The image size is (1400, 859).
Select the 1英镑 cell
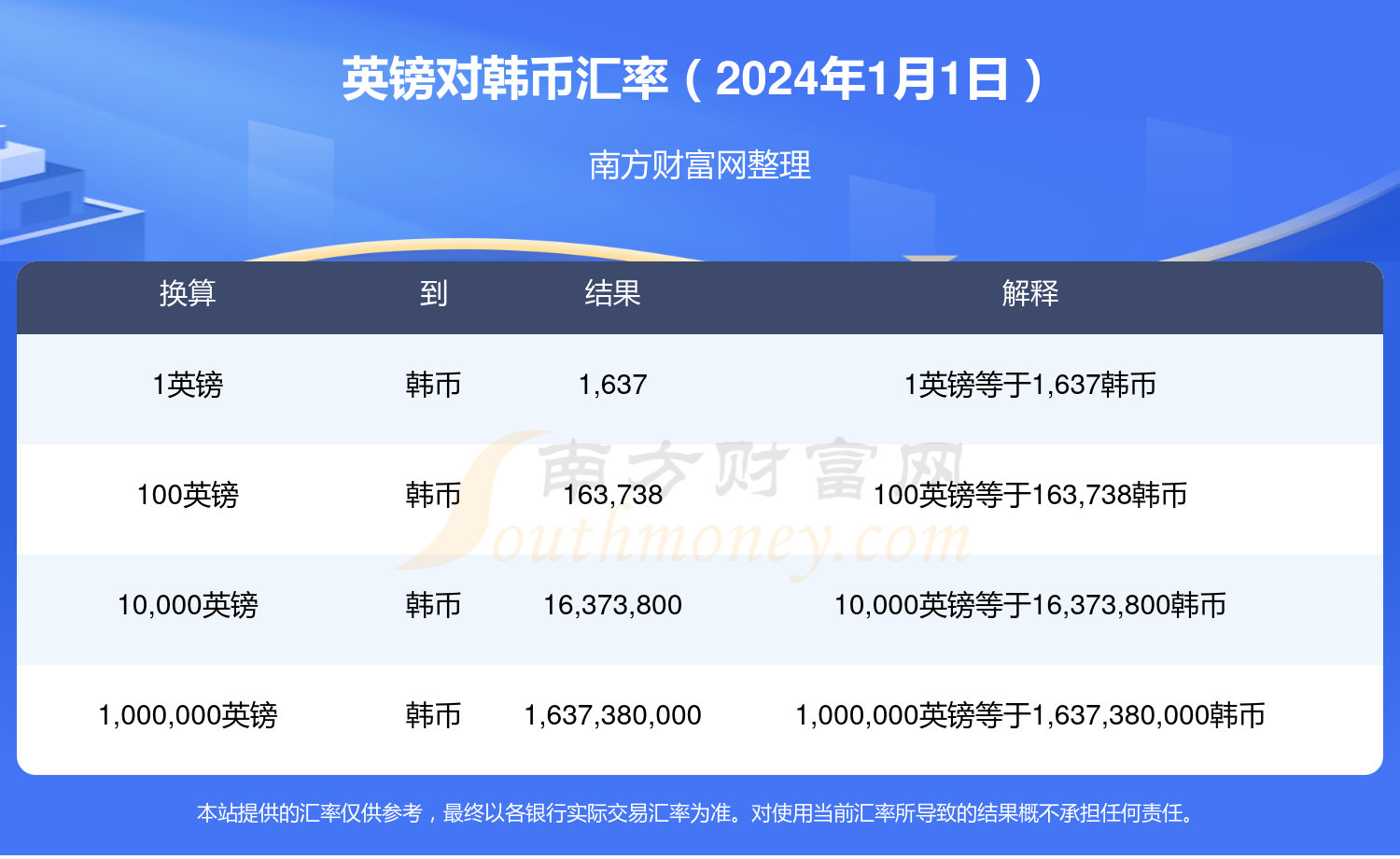[x=188, y=385]
